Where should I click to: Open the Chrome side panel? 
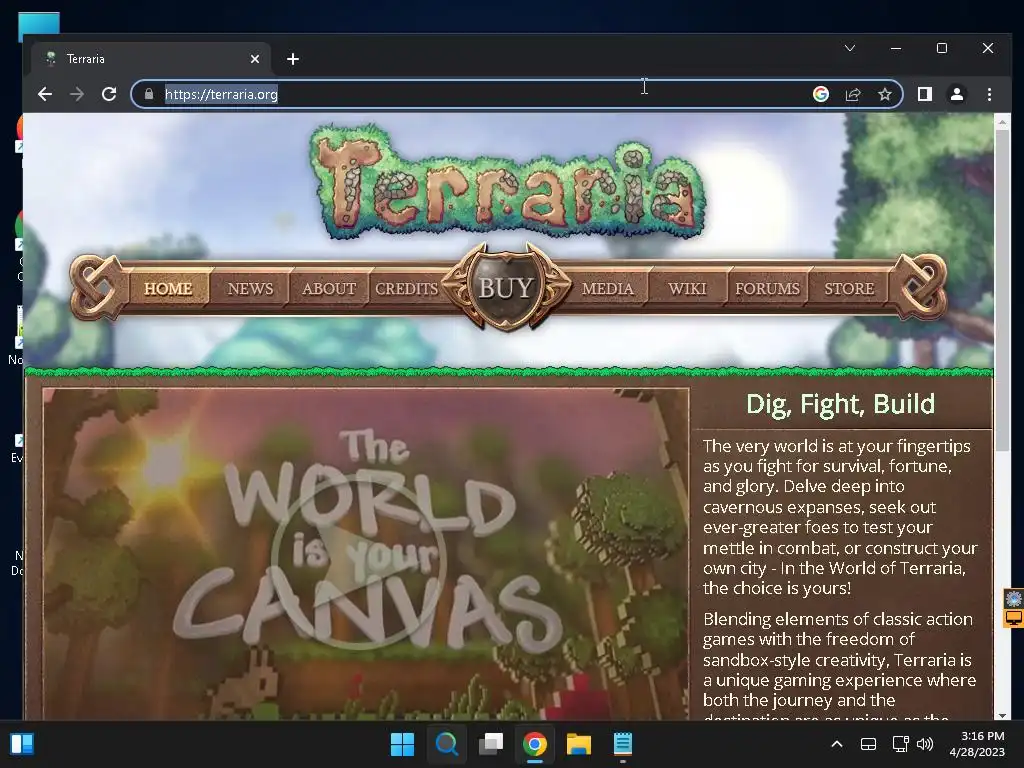point(925,94)
